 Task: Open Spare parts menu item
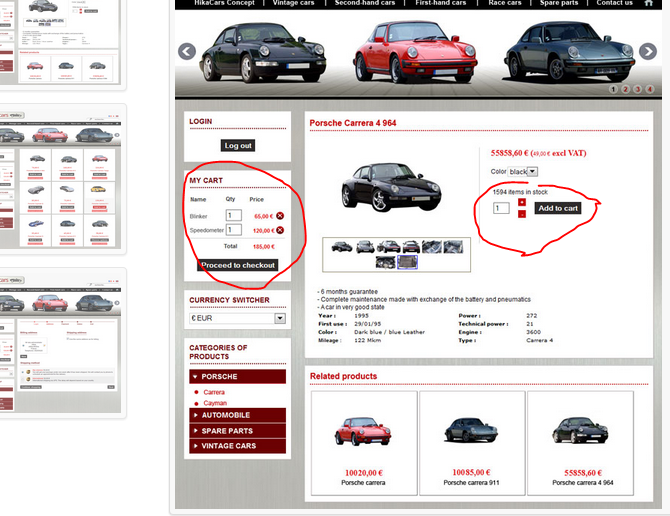click(x=558, y=3)
